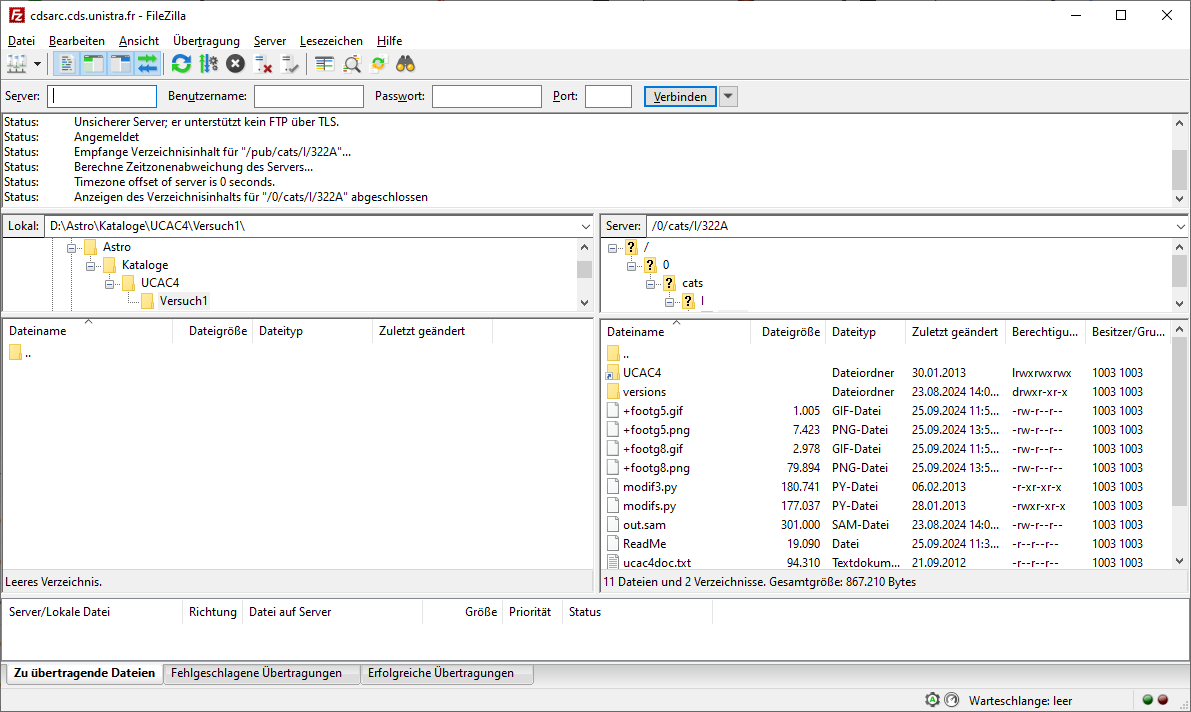The image size is (1191, 712).
Task: Sort local list by Dateityp column
Action: pos(312,331)
